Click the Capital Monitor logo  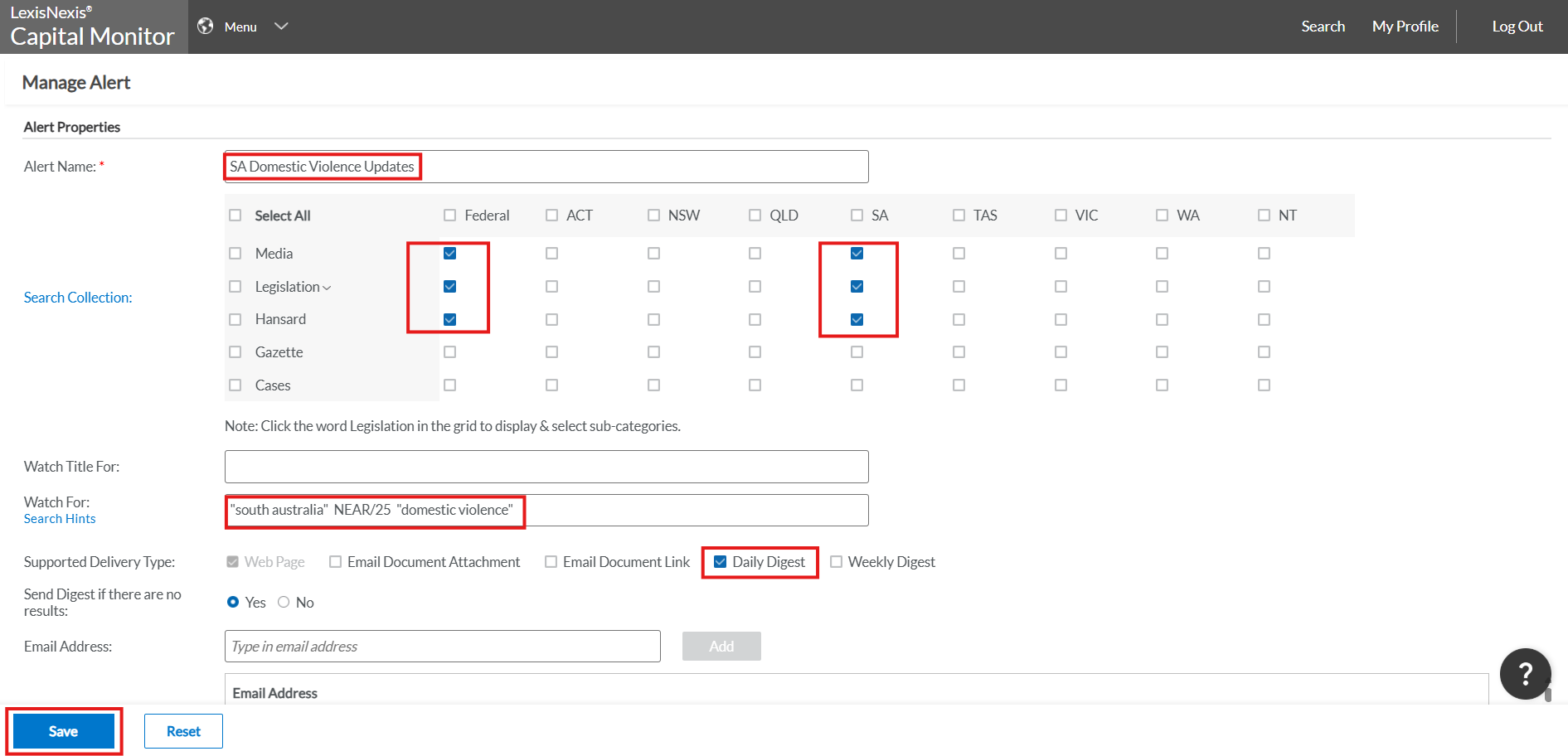(92, 27)
